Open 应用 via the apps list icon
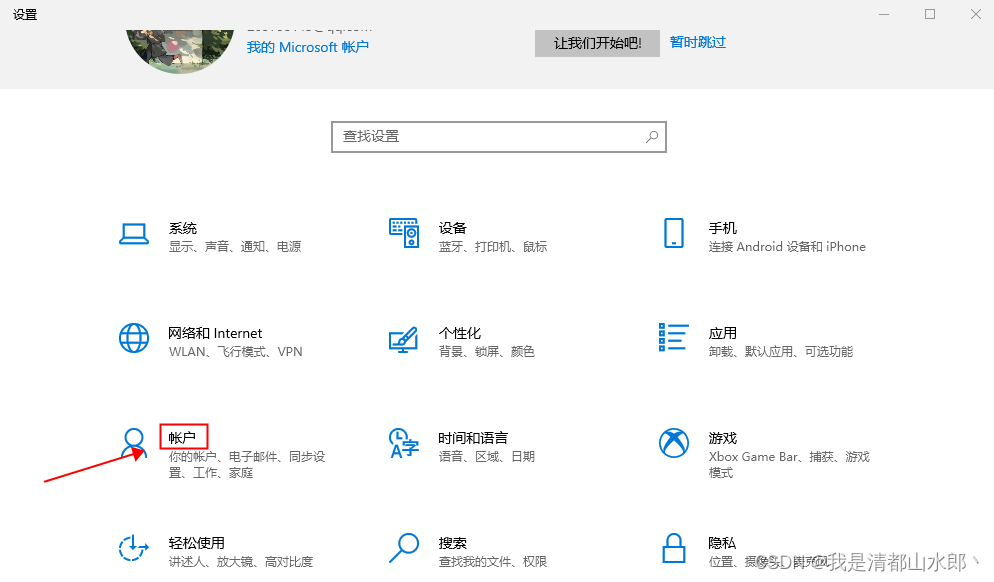Viewport: 994px width, 582px height. (673, 339)
